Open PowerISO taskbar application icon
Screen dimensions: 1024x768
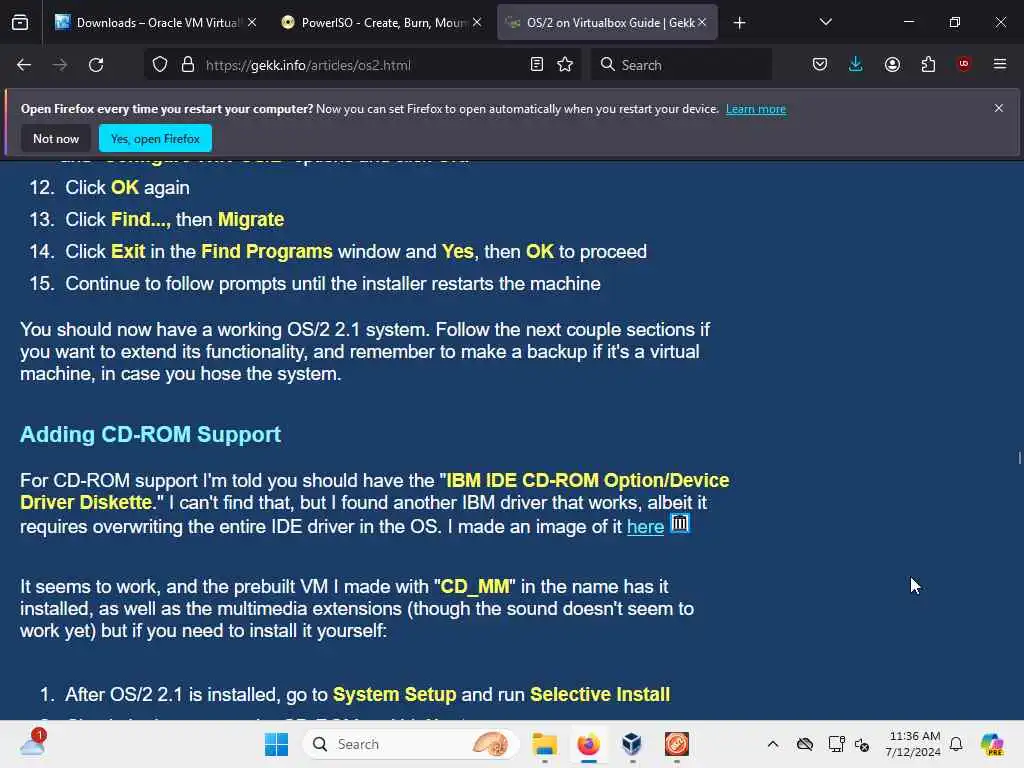click(x=677, y=744)
